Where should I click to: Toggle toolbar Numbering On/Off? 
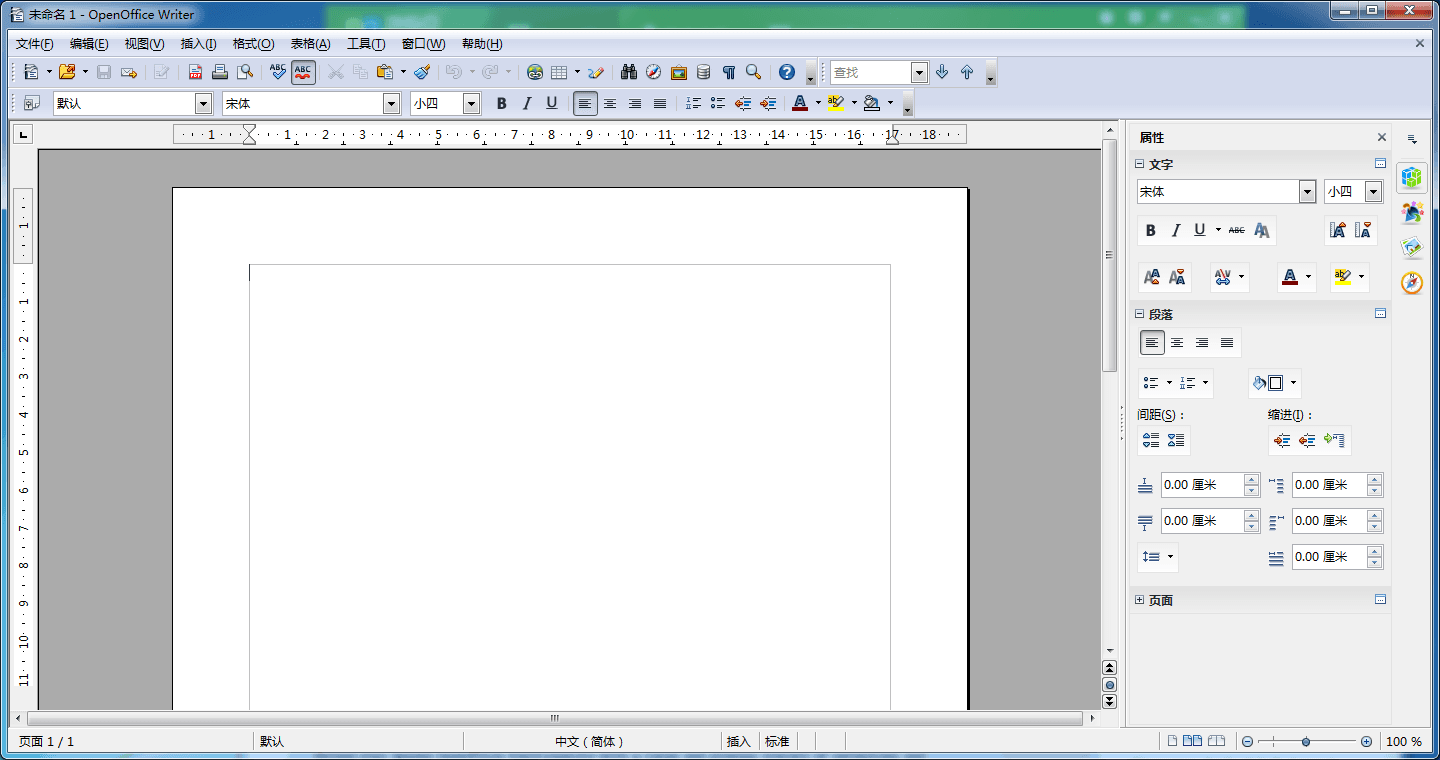(x=693, y=103)
